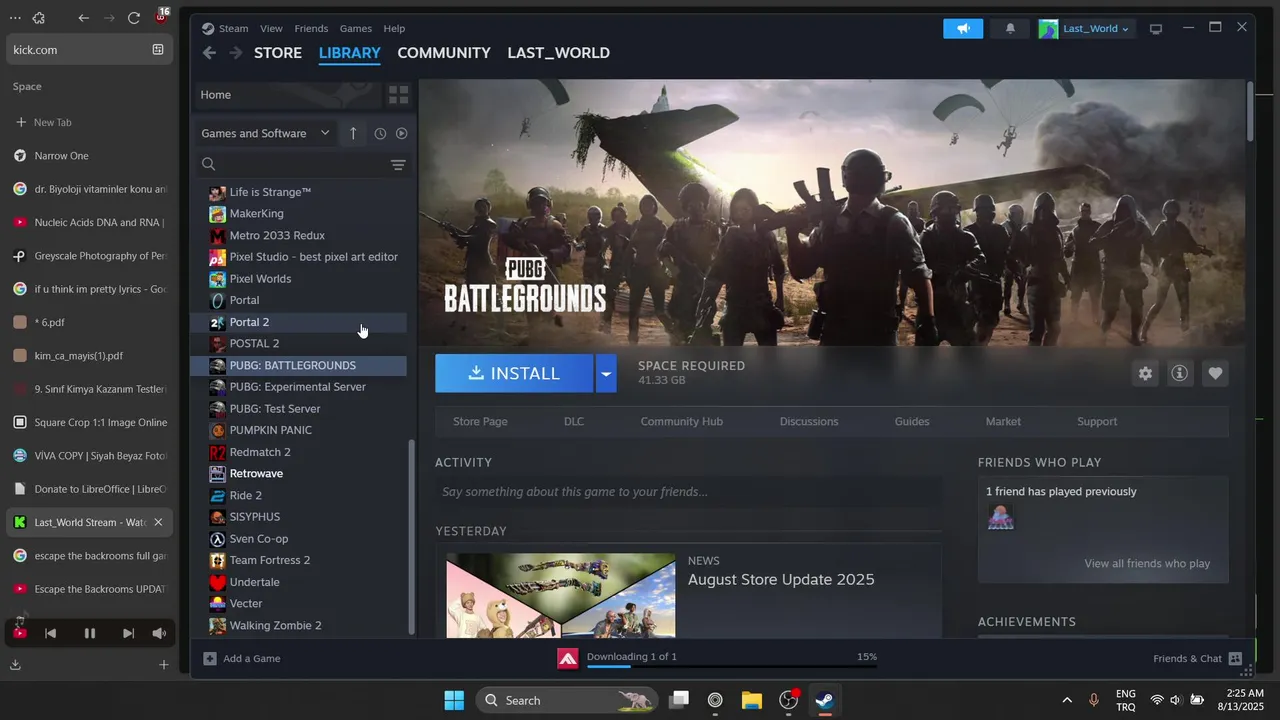Click the Steam announcements megaphone button
This screenshot has width=1280, height=720.
click(x=963, y=28)
